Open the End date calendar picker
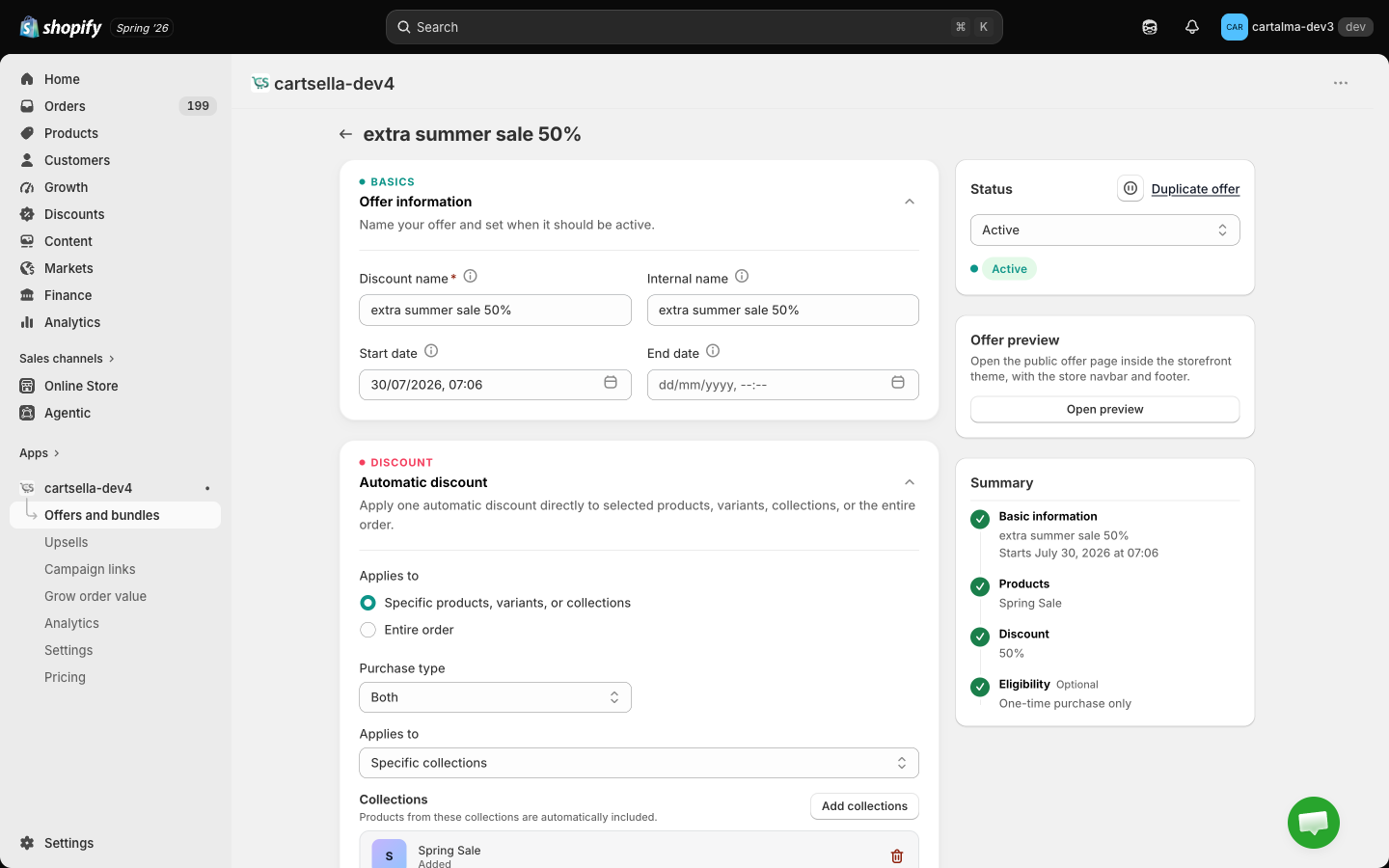 (x=898, y=383)
